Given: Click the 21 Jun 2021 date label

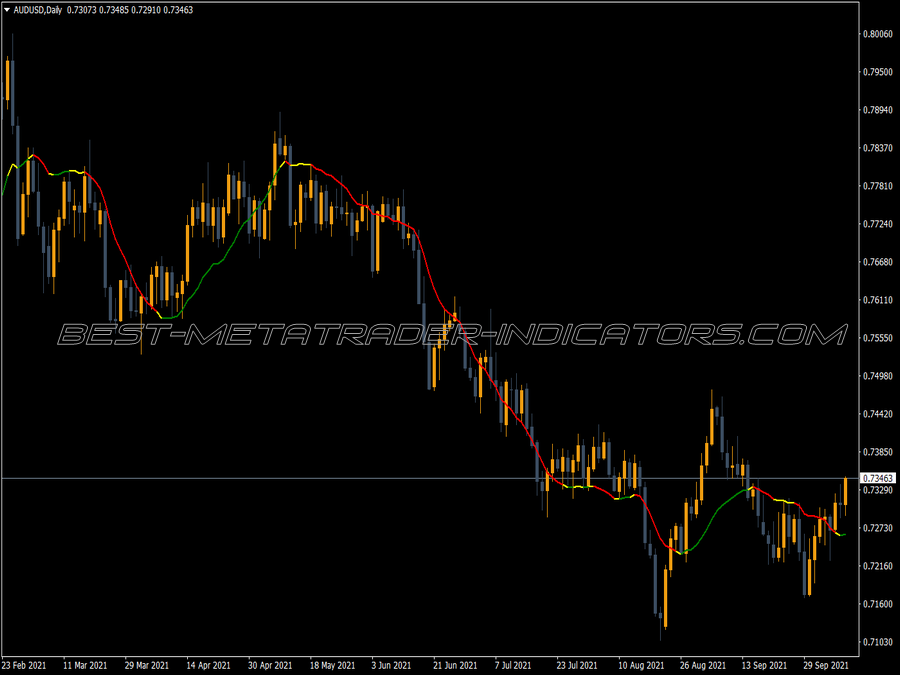Looking at the screenshot, I should tap(455, 665).
